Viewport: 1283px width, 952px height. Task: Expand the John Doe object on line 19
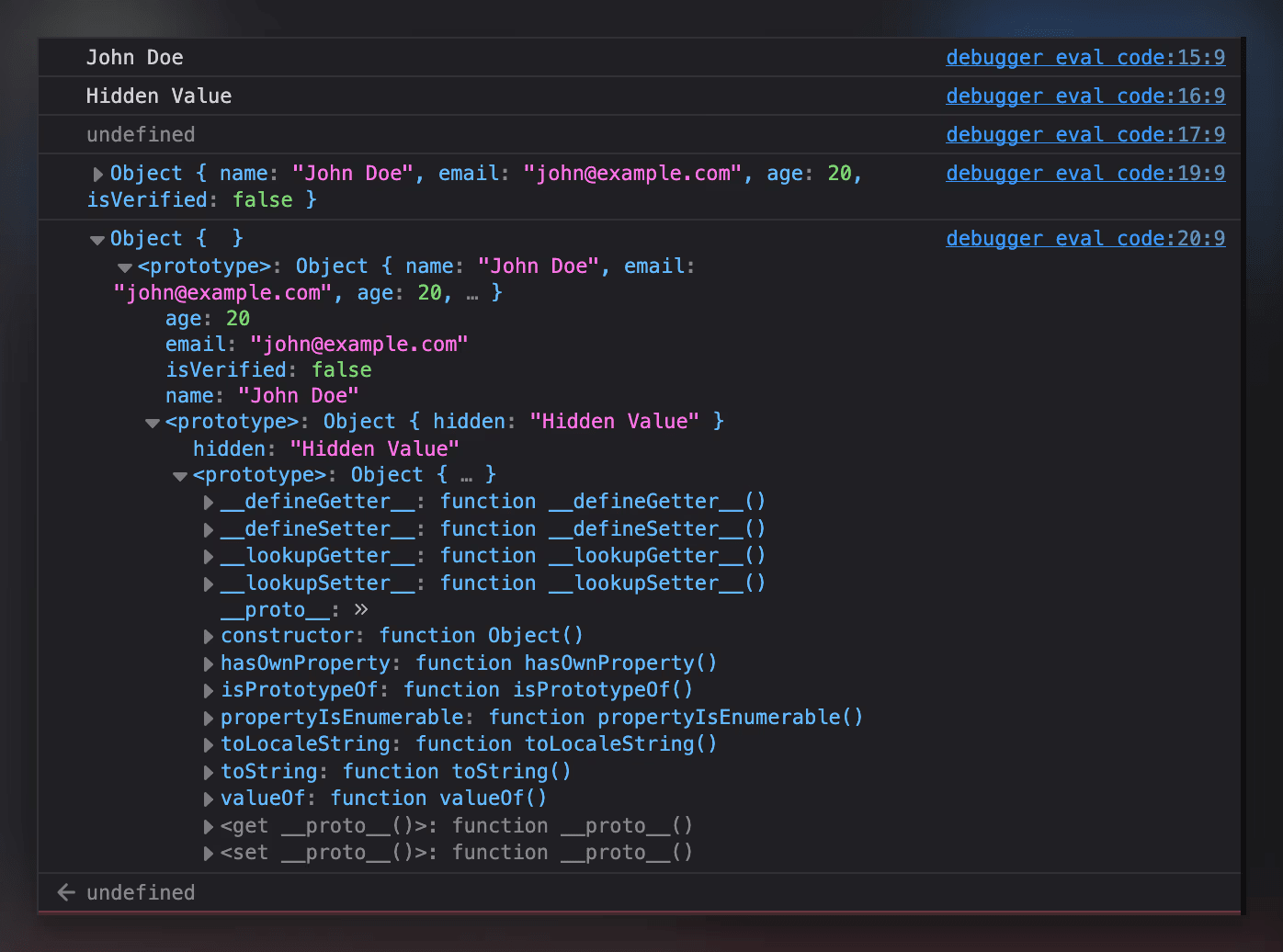(97, 174)
